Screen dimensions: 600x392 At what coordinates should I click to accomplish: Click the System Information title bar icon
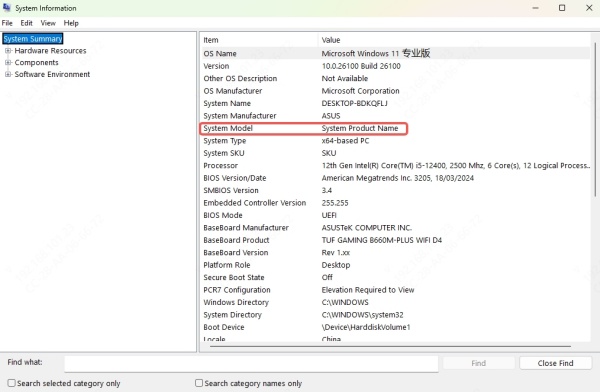point(7,8)
